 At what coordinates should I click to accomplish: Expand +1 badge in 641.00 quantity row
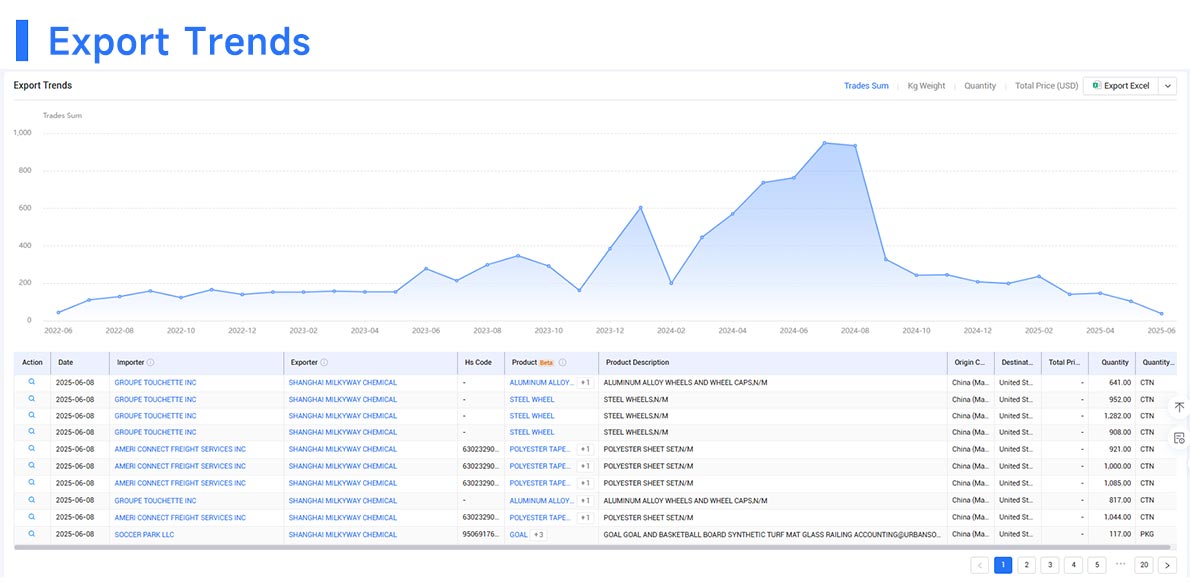(585, 382)
